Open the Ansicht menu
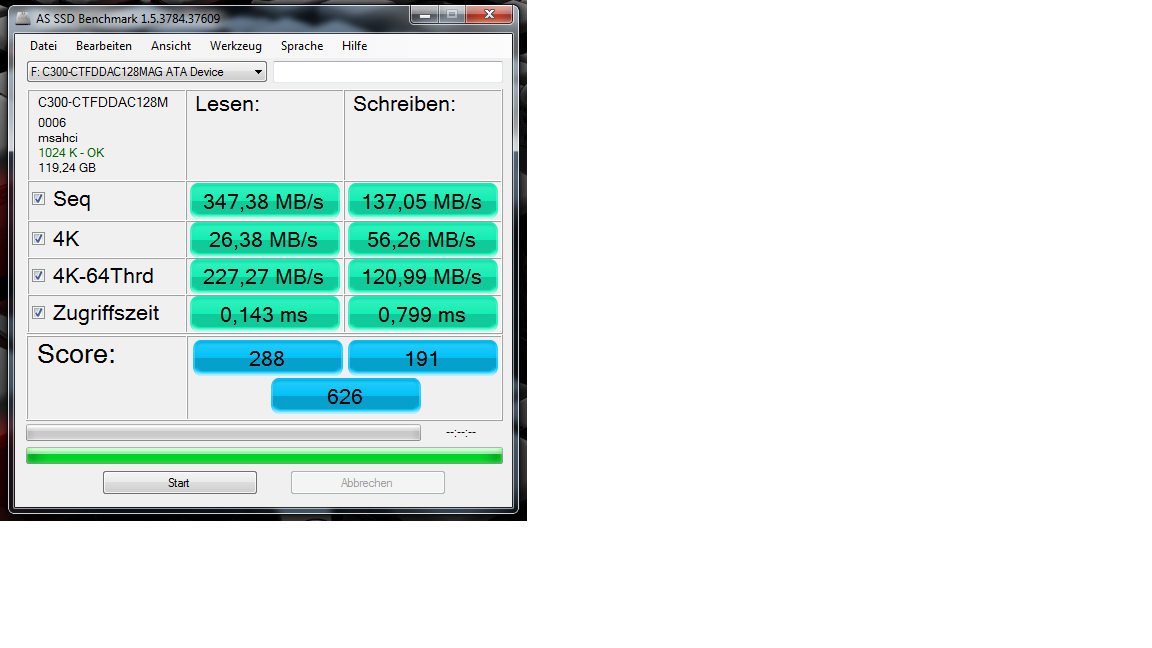The image size is (1152, 648). 170,46
